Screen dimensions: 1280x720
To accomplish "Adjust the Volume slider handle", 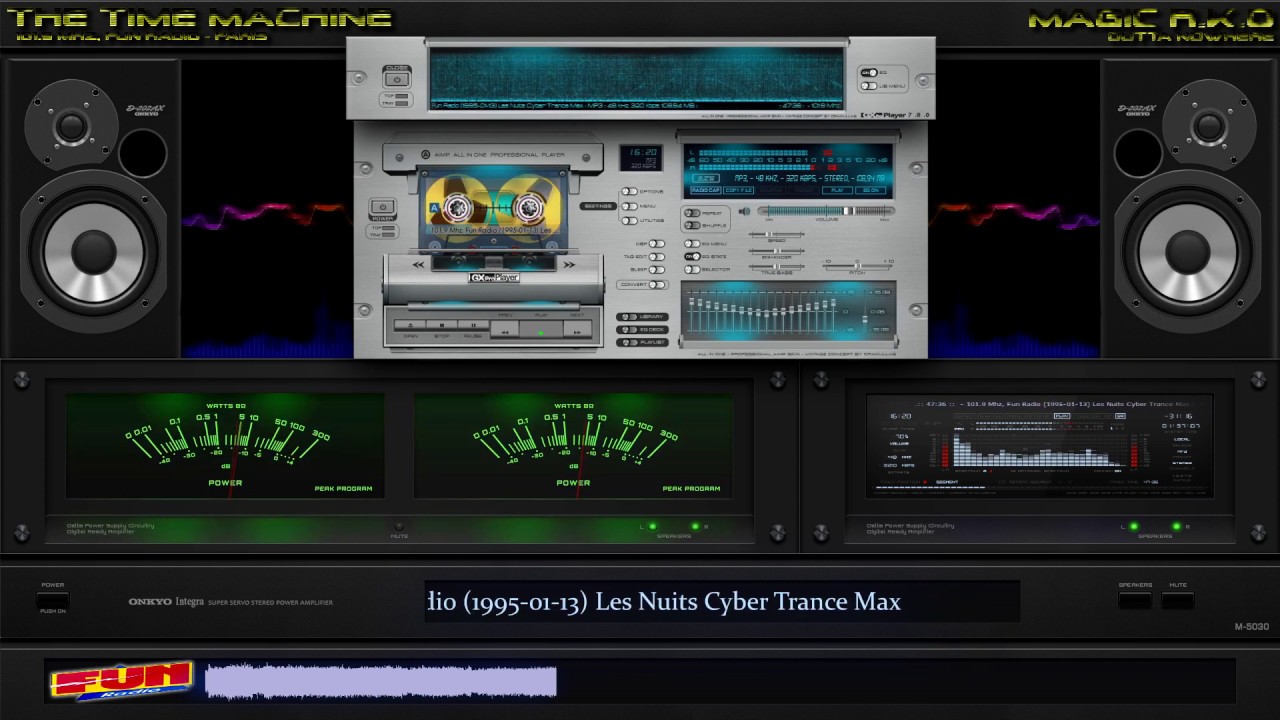I will pos(848,211).
